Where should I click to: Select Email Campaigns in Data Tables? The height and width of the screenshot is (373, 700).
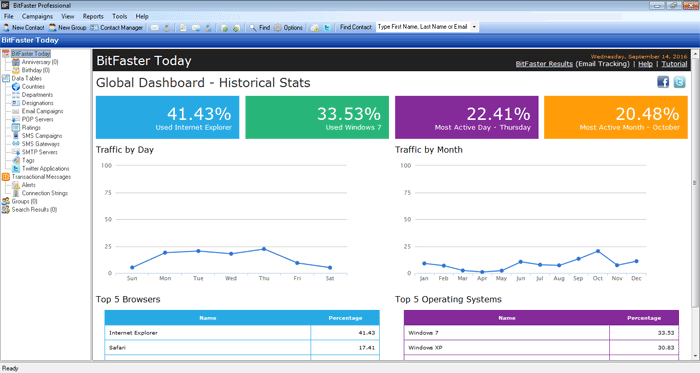(x=42, y=111)
